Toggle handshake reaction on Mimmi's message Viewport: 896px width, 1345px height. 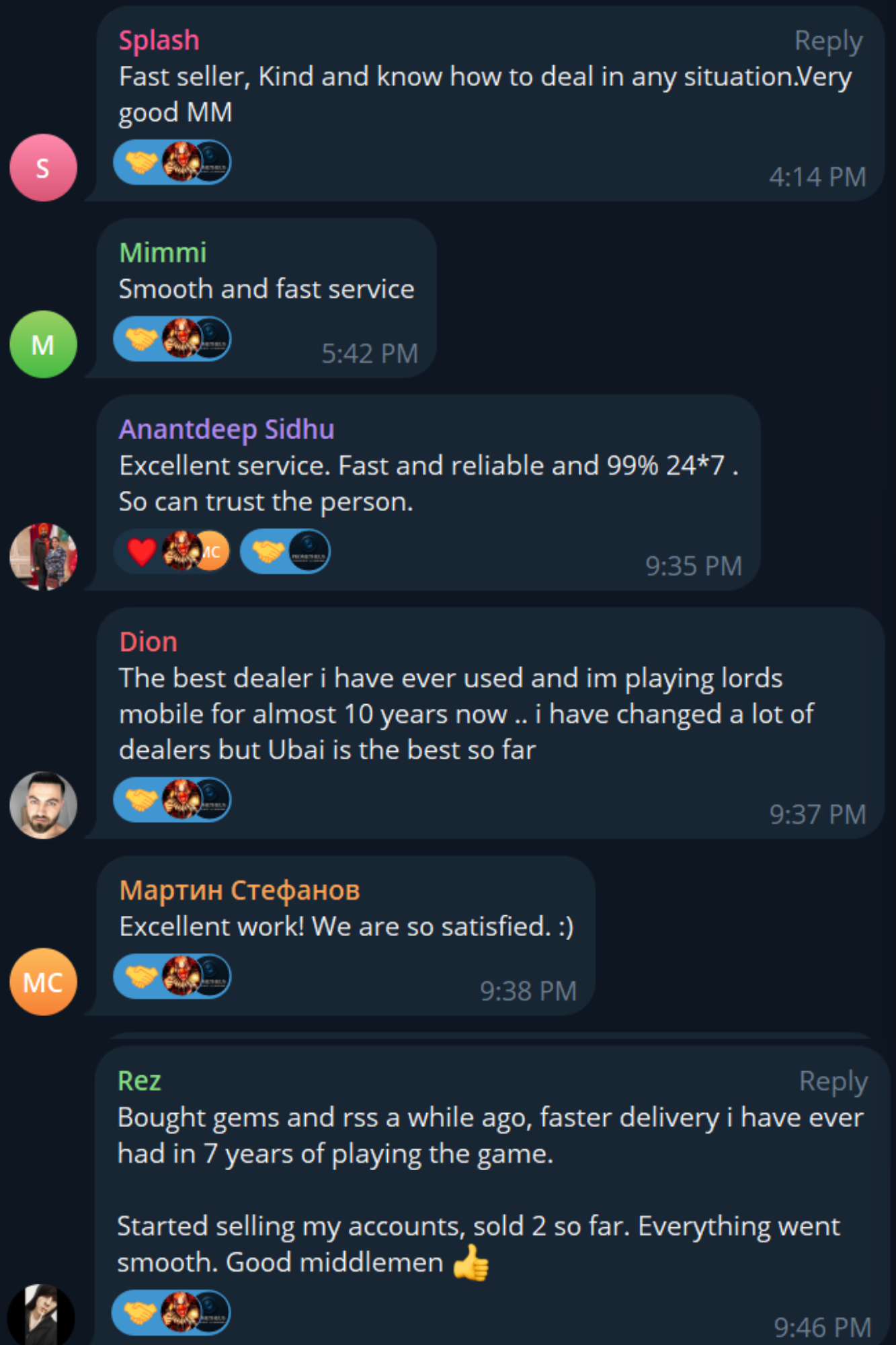[141, 338]
